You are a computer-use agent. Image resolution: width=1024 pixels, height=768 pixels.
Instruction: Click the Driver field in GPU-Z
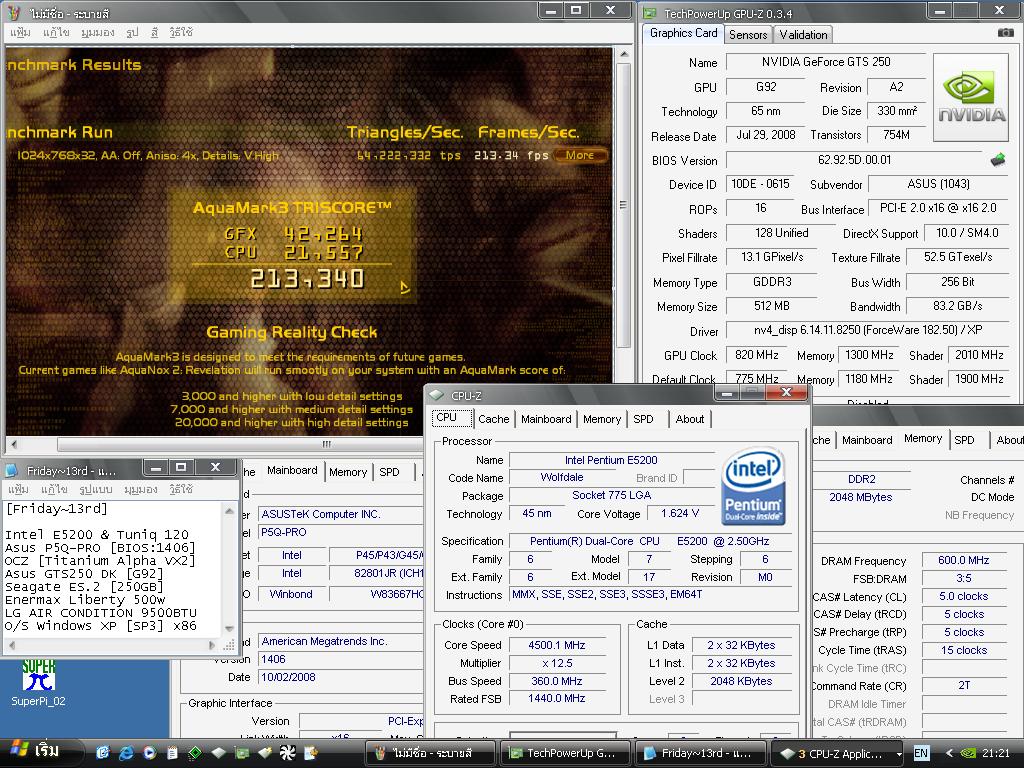(867, 330)
